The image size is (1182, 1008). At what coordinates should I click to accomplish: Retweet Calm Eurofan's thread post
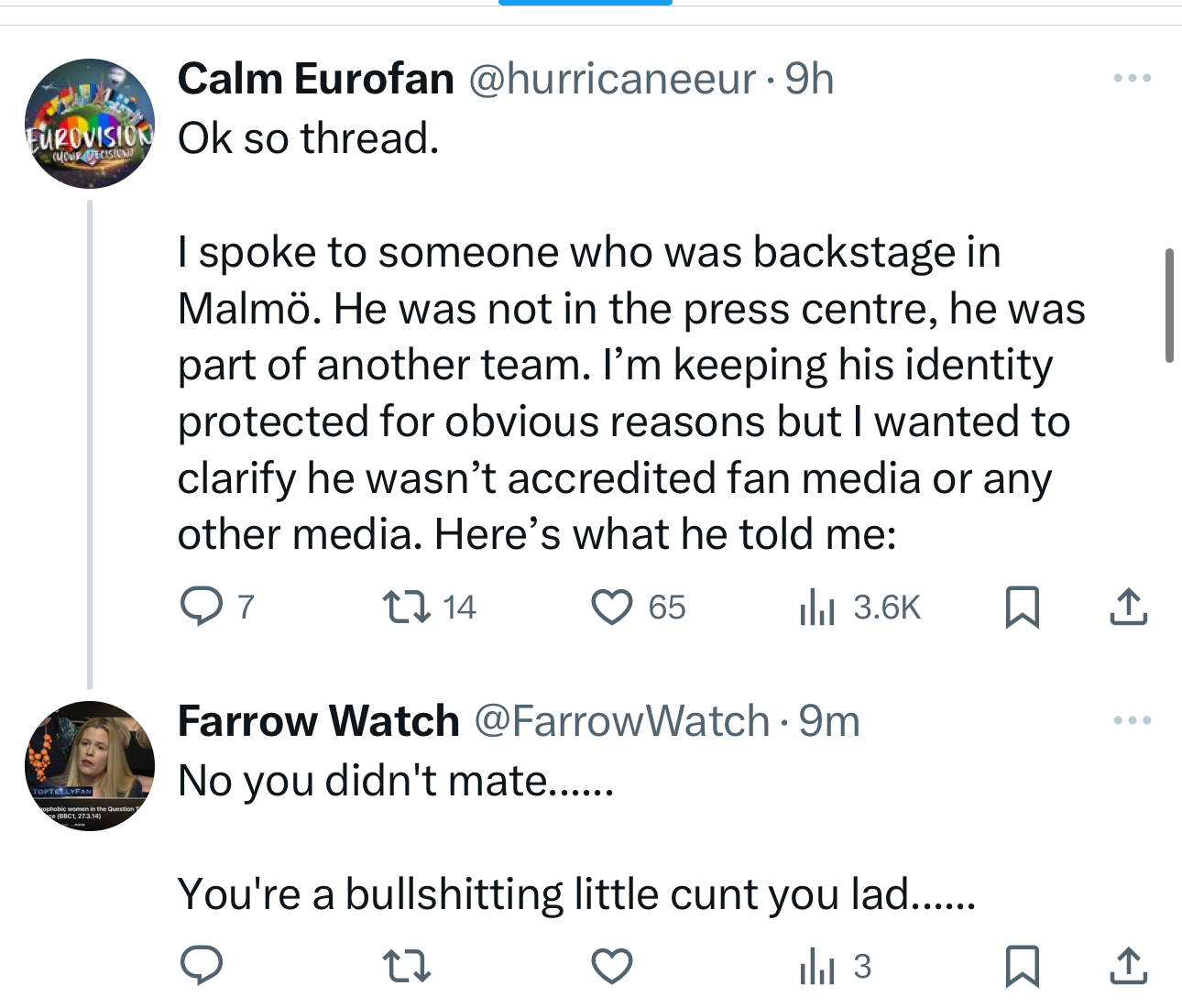(x=406, y=607)
